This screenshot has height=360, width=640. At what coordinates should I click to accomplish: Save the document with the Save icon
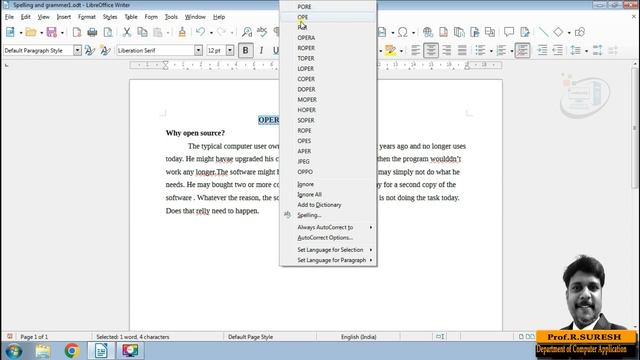click(51, 32)
